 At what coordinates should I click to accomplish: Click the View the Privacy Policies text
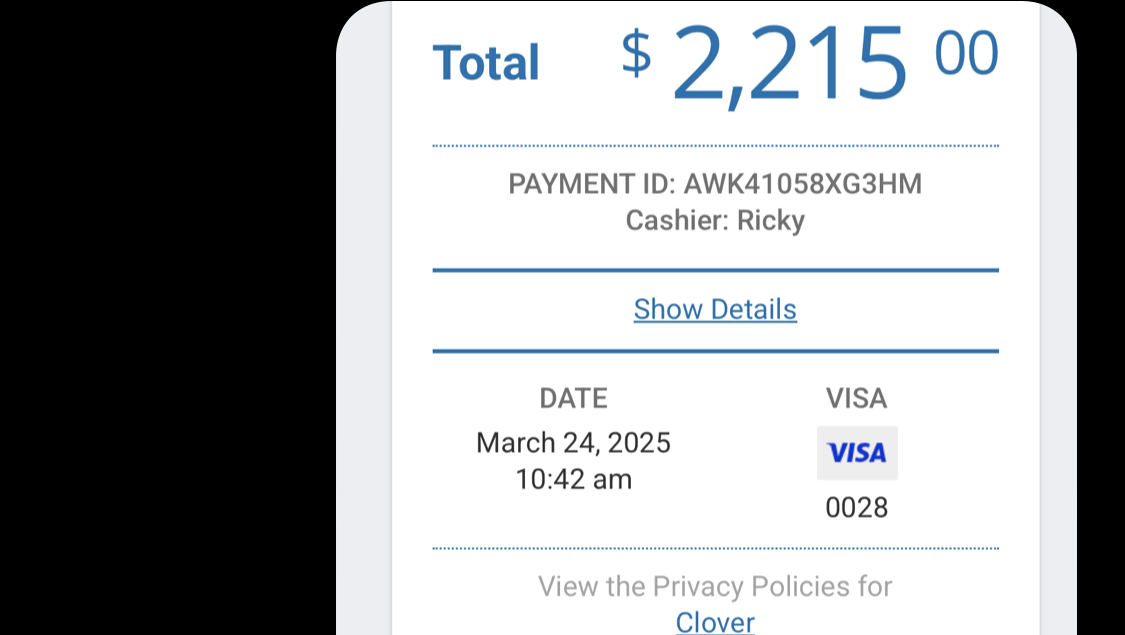[x=715, y=586]
